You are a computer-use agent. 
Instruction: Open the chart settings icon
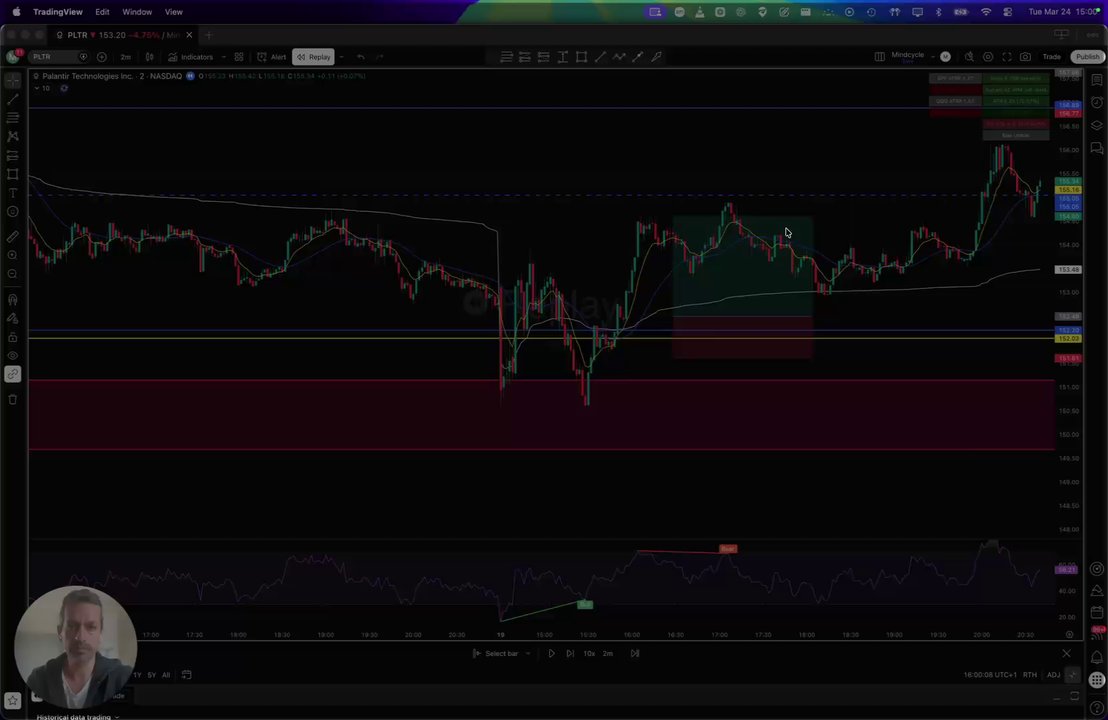(x=988, y=57)
